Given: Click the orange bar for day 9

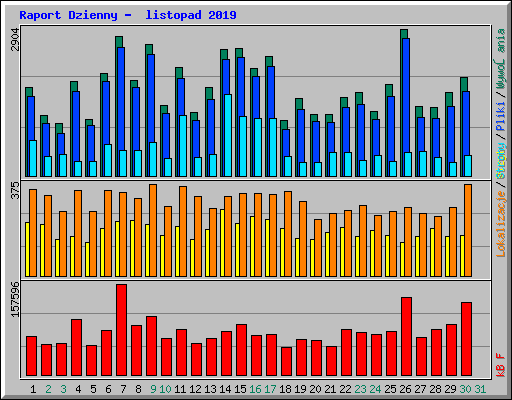Looking at the screenshot, I should coord(153,230).
